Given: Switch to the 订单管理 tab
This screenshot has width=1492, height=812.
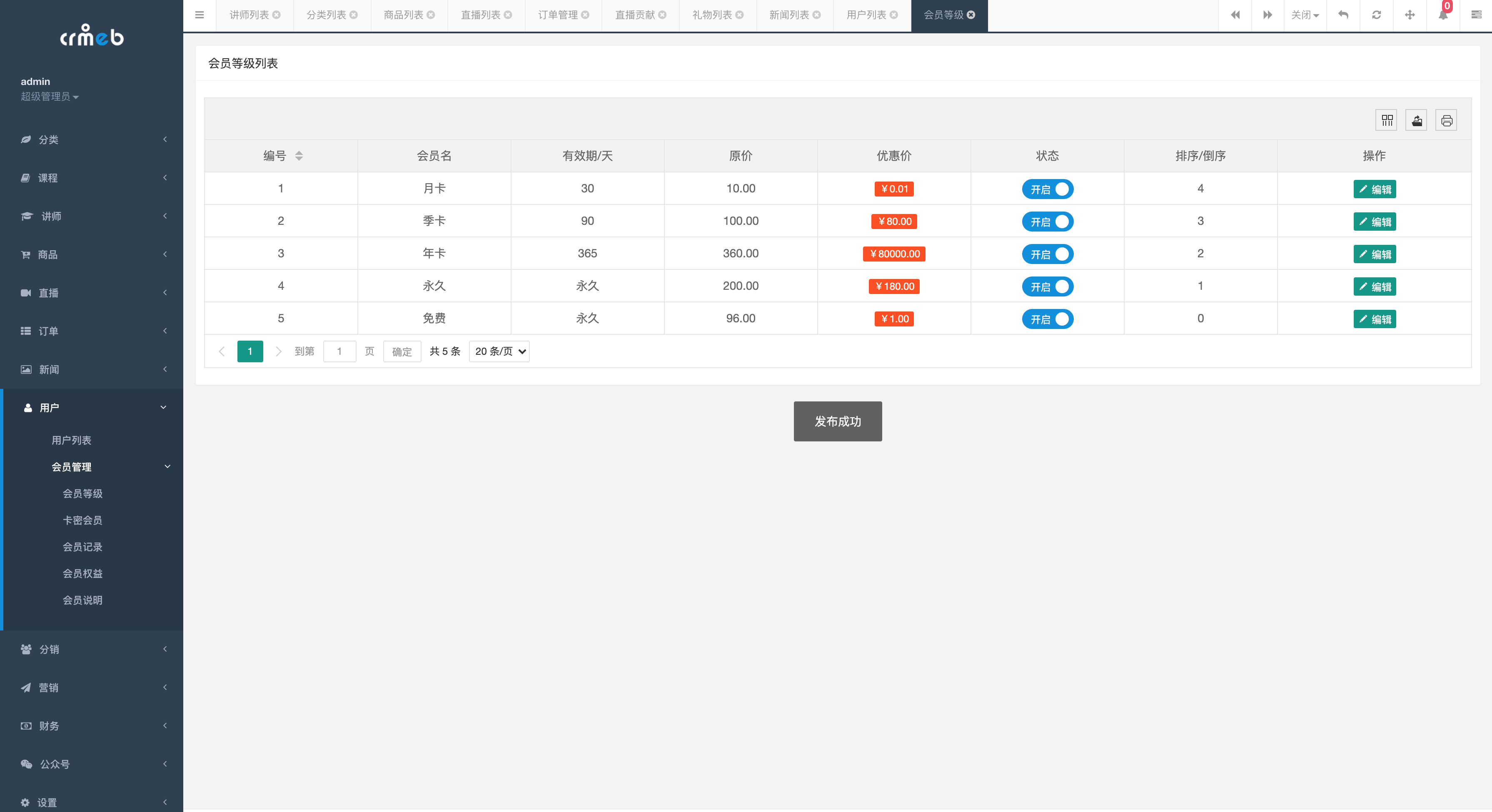Looking at the screenshot, I should [557, 15].
